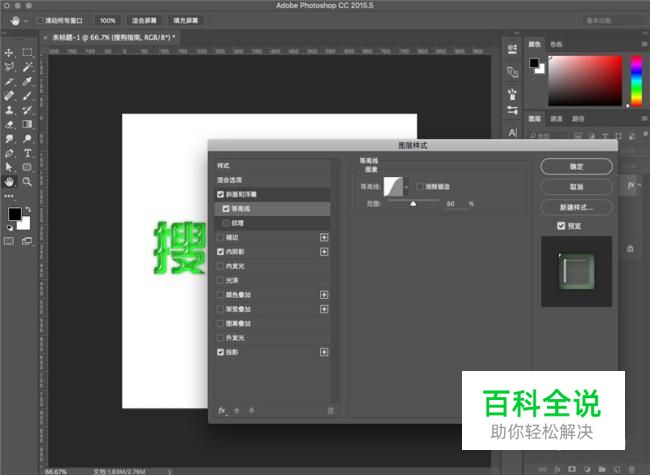Toggle the 消除锯齿 (Anti-aliased) checkbox
This screenshot has height=475, width=650.
click(x=420, y=187)
